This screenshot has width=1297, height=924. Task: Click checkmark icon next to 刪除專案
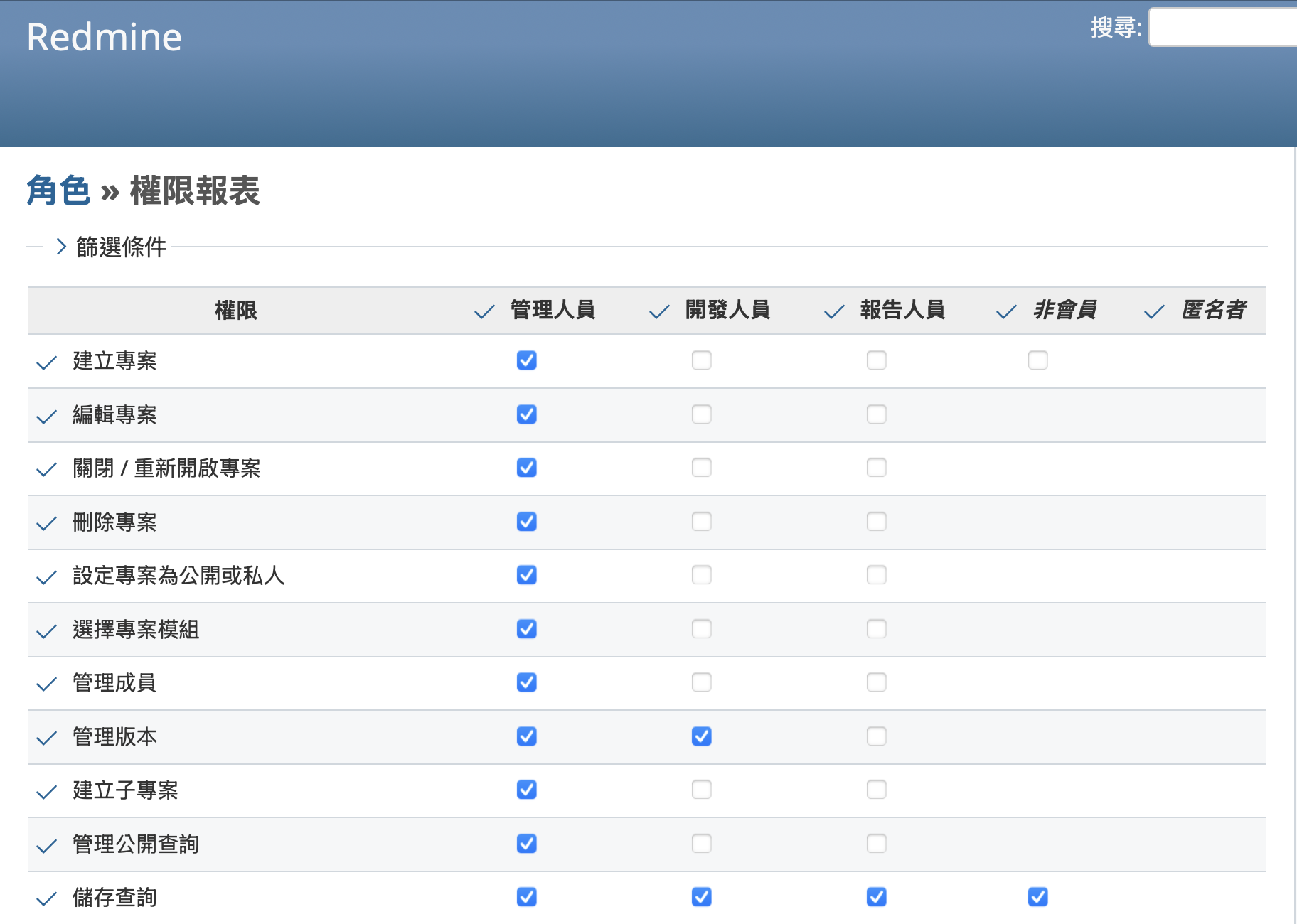click(46, 524)
